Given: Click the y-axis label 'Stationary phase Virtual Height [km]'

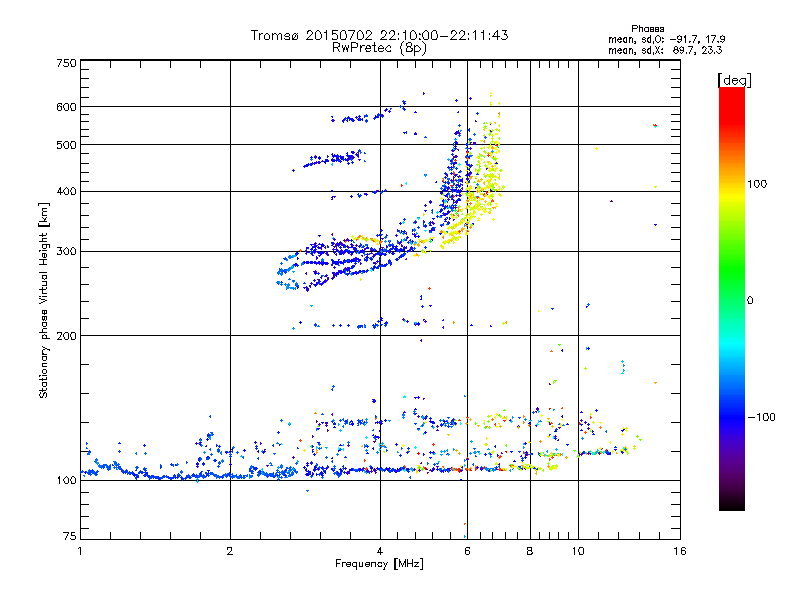Looking at the screenshot, I should coord(44,300).
